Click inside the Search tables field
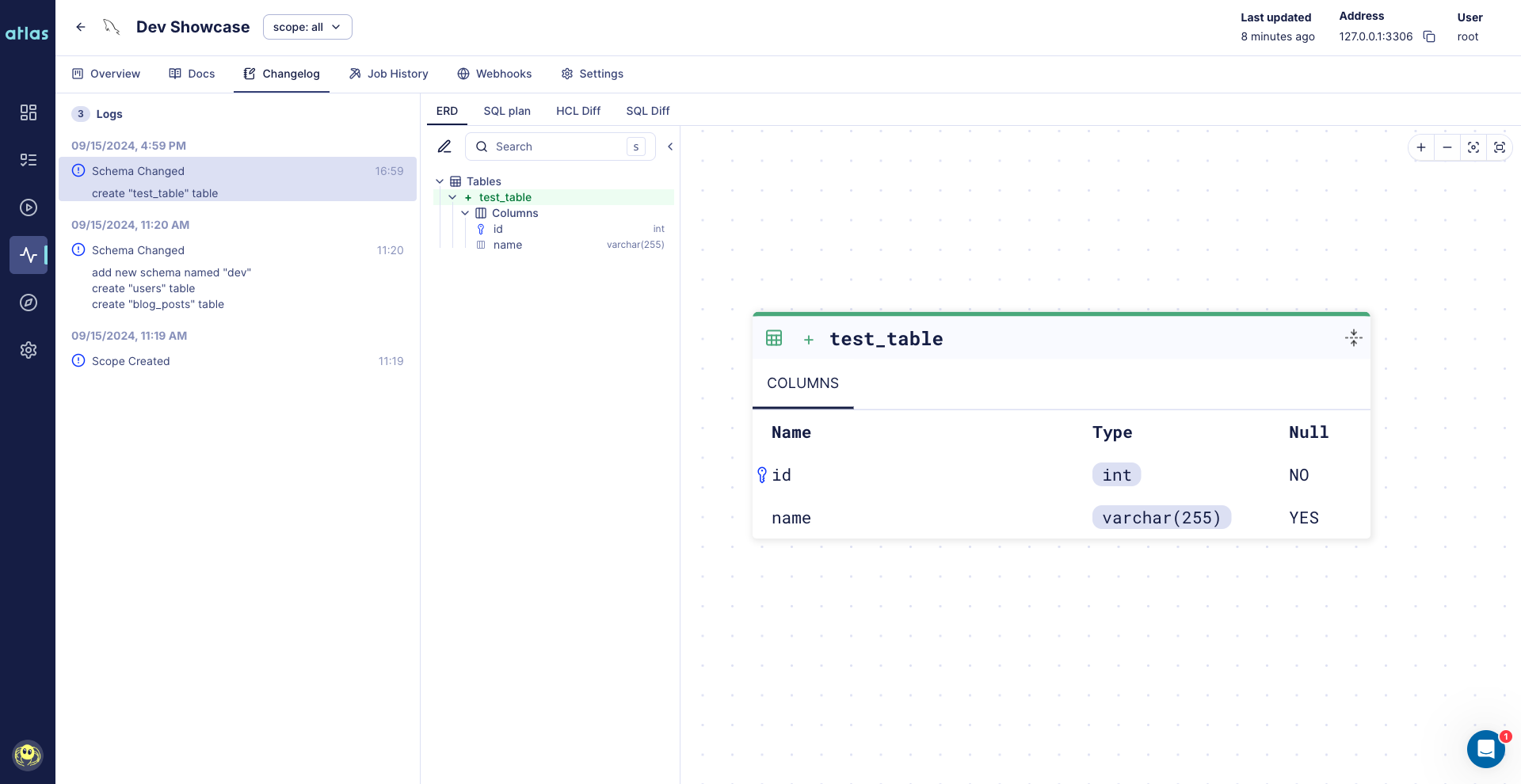Viewport: 1521px width, 784px height. 555,147
